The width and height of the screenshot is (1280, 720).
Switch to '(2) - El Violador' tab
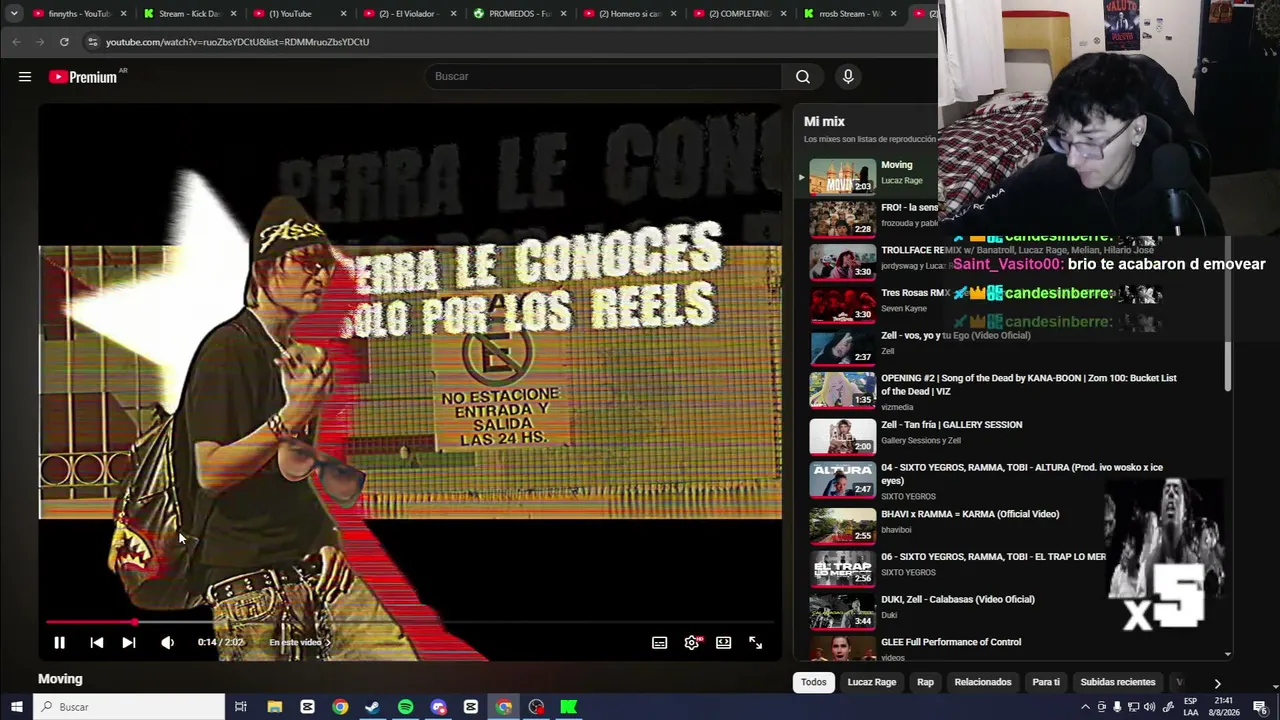pos(408,14)
